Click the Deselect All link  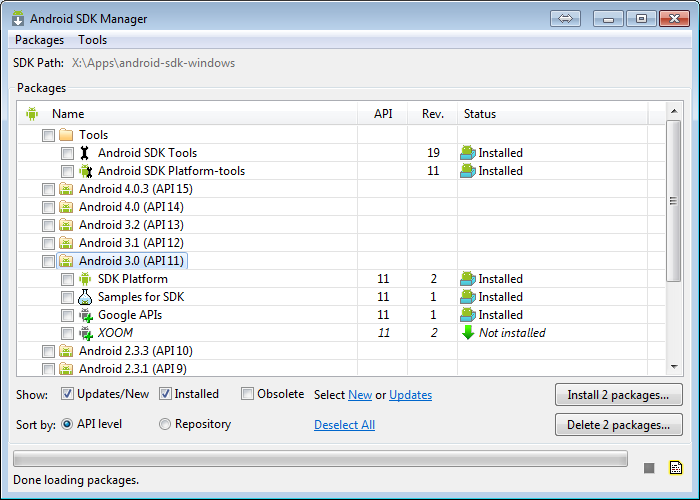point(344,425)
